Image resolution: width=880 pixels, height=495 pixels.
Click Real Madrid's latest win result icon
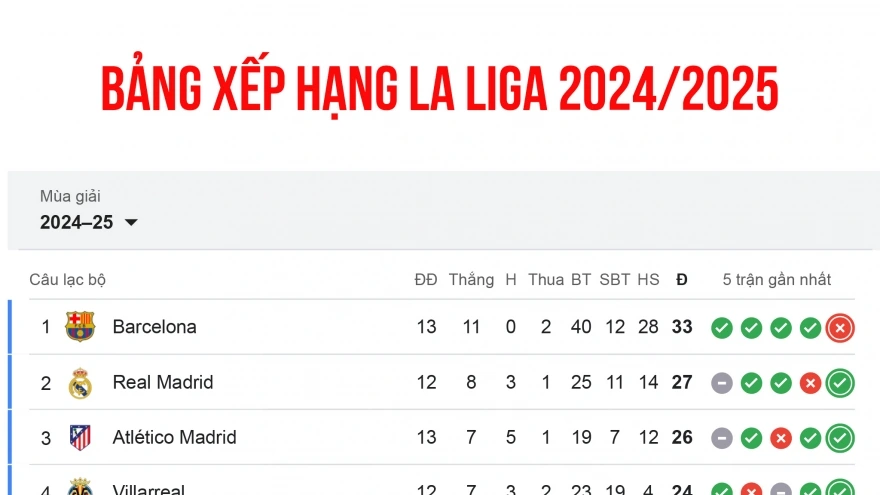pyautogui.click(x=840, y=383)
